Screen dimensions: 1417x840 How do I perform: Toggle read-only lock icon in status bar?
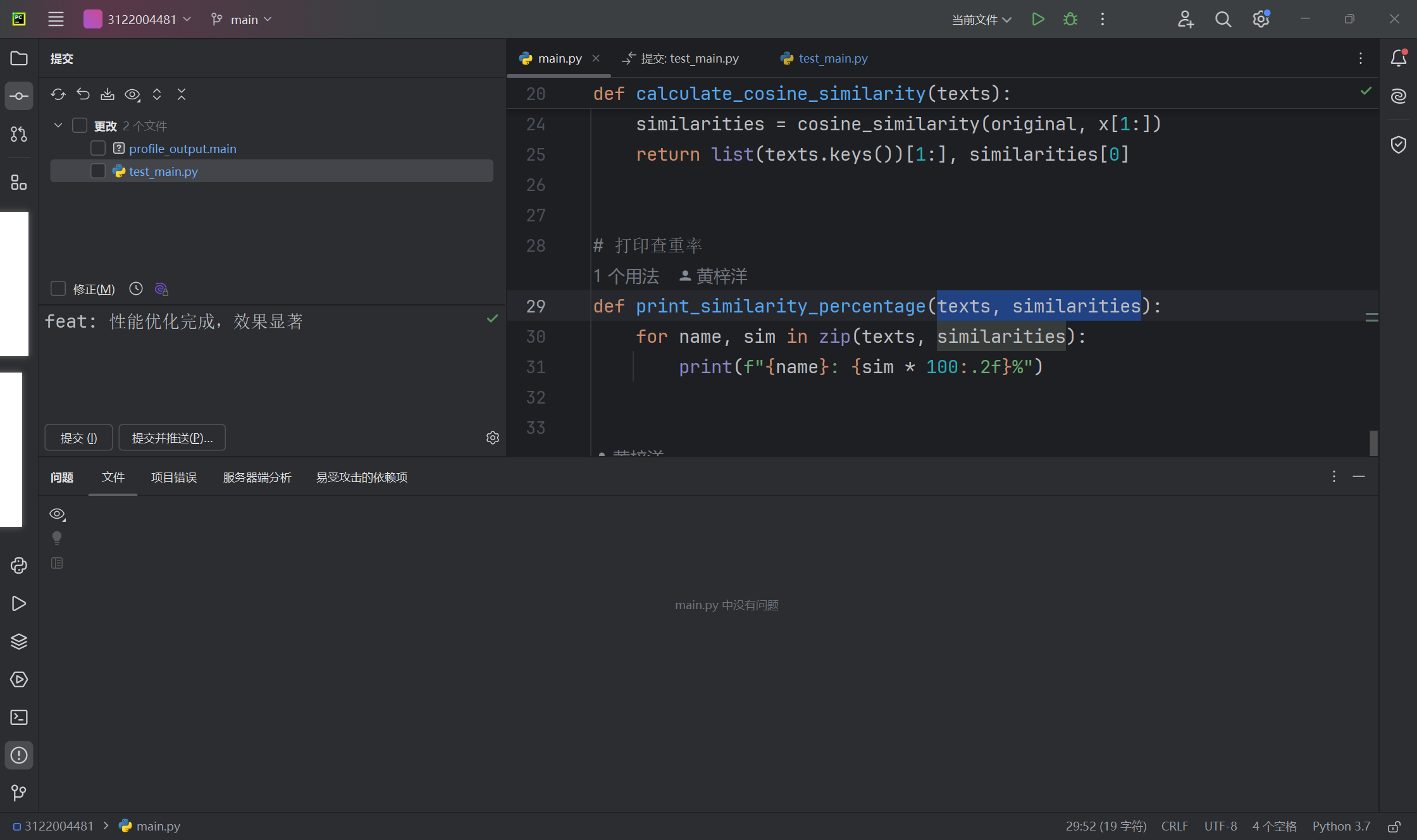(x=1394, y=826)
